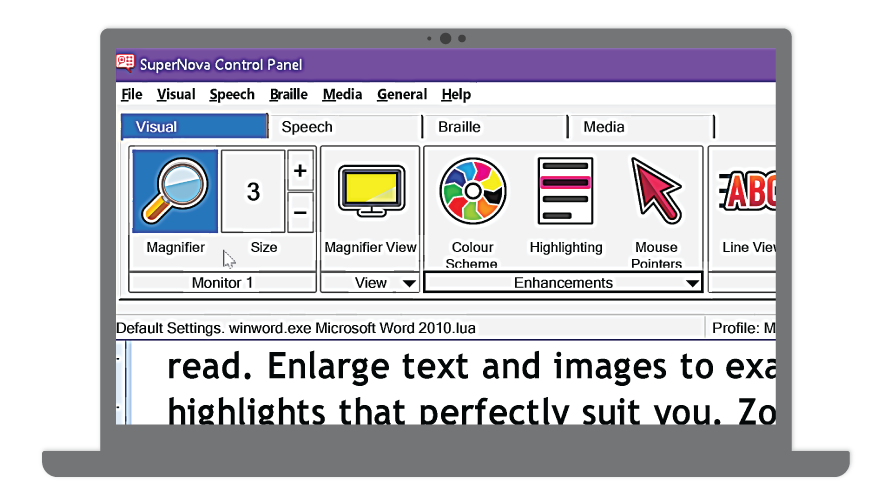Image resolution: width=889 pixels, height=500 pixels.
Task: Open the Braille menu
Action: [289, 94]
